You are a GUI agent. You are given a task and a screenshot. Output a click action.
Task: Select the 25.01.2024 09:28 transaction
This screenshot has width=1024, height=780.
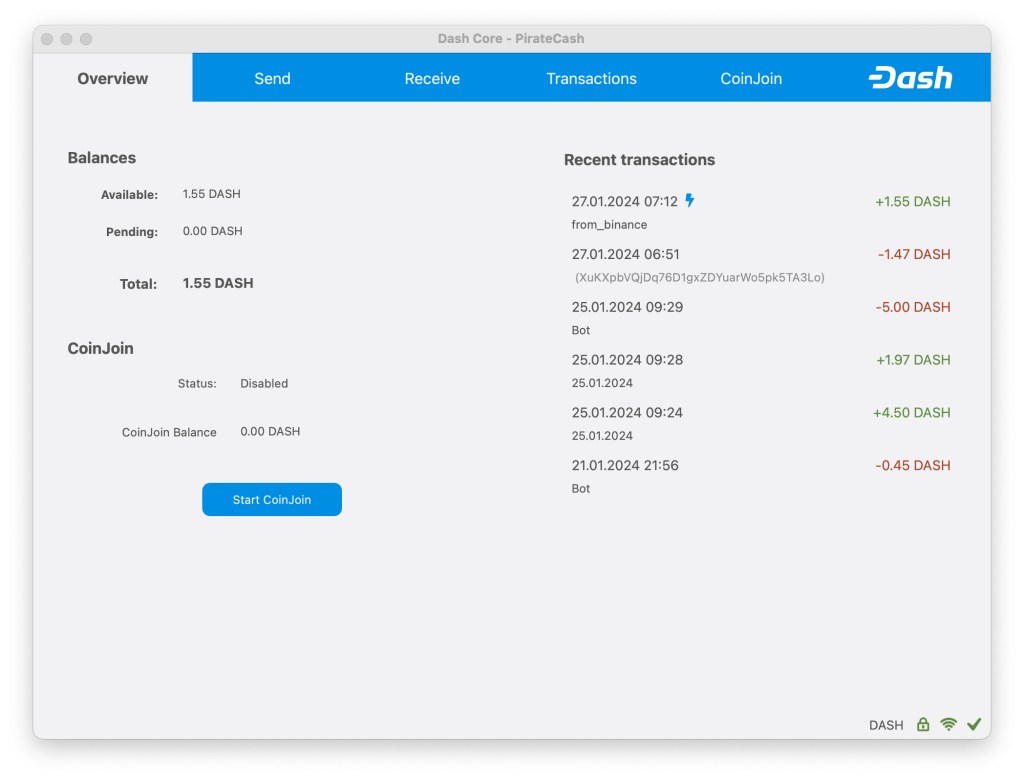(761, 371)
